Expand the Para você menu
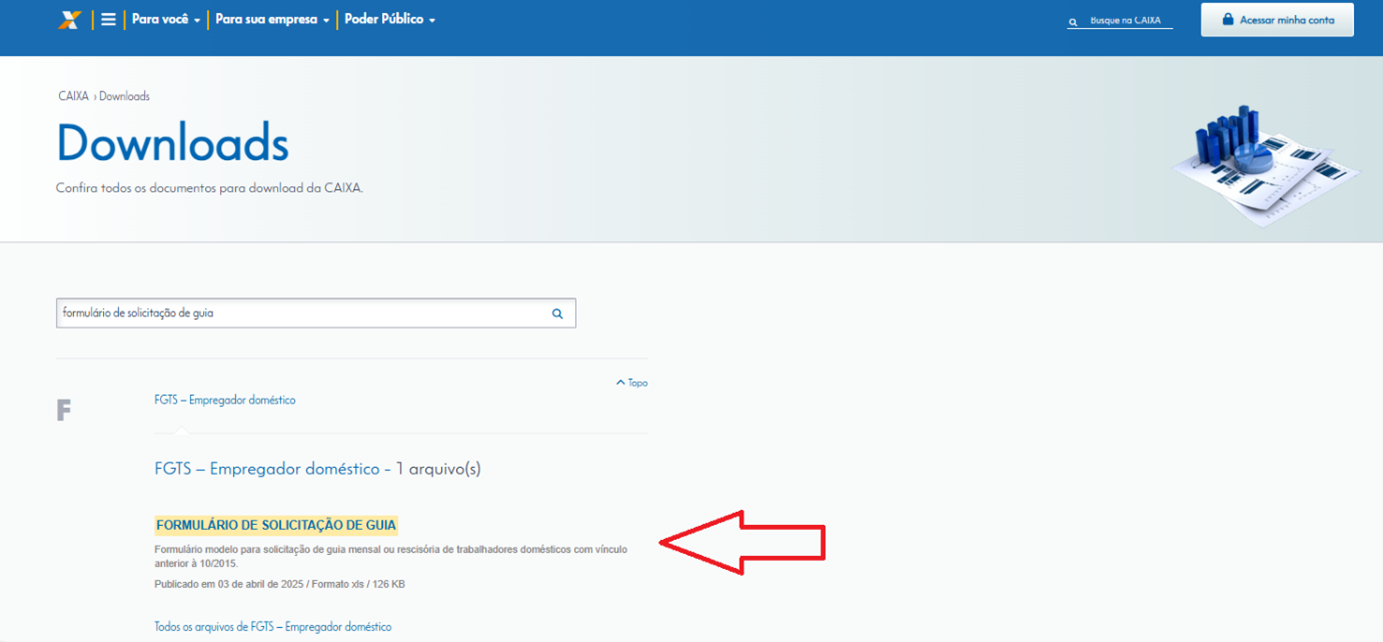This screenshot has height=642, width=1383. 165,19
